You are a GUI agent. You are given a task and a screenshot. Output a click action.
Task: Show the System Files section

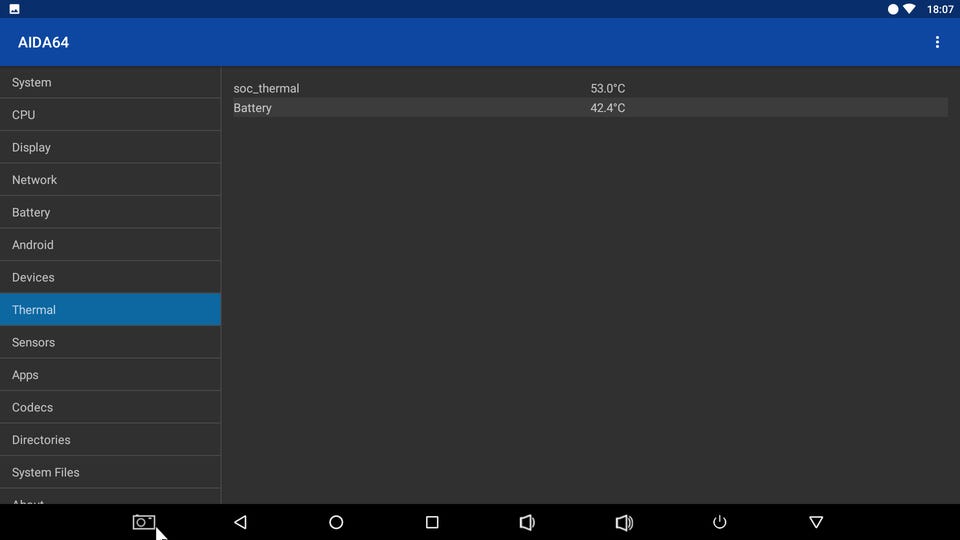(110, 471)
